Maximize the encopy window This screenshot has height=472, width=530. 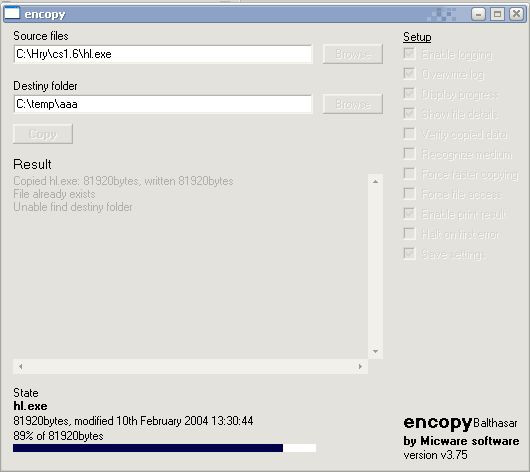[x=497, y=14]
